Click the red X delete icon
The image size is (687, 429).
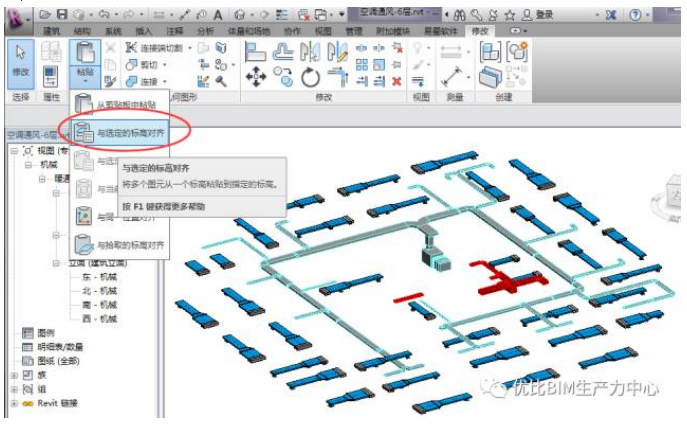coord(396,81)
